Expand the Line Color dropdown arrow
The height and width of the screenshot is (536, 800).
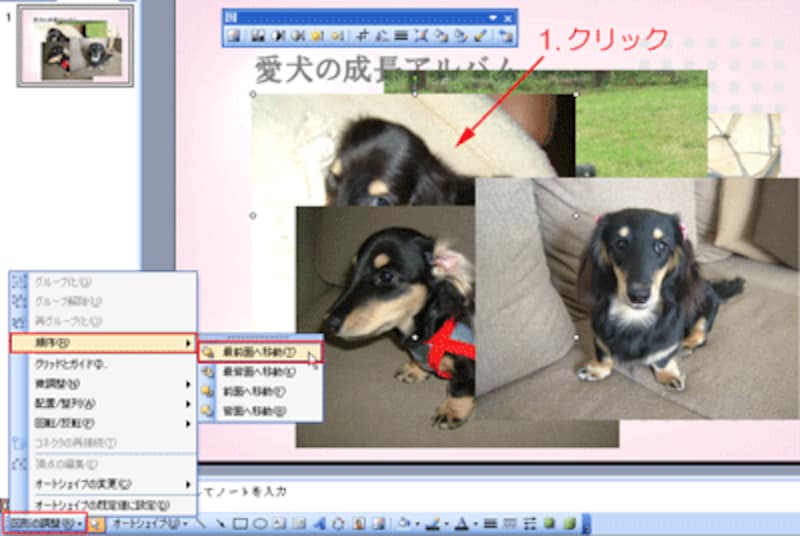(446, 524)
